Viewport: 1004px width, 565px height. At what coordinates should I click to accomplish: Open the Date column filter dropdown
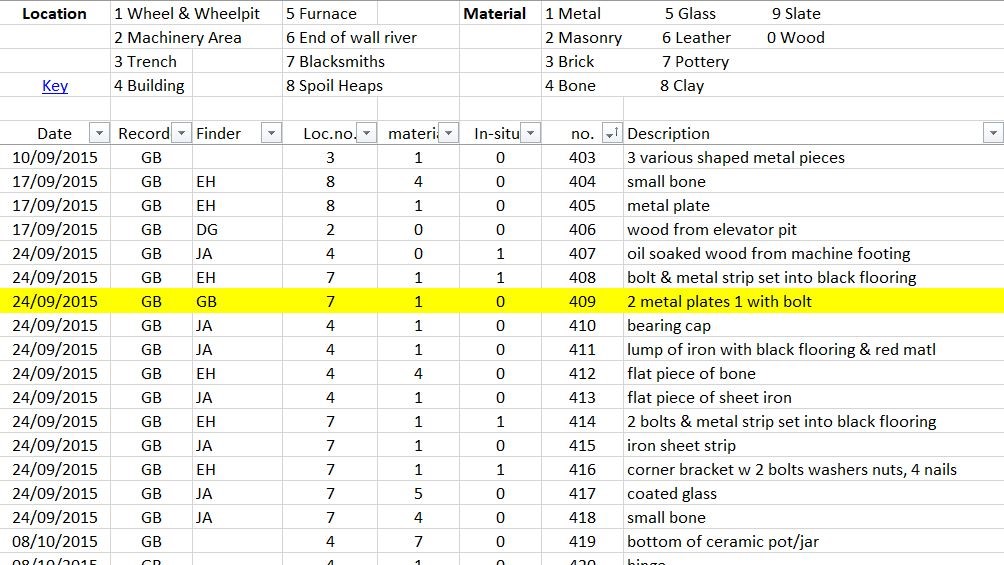(99, 133)
